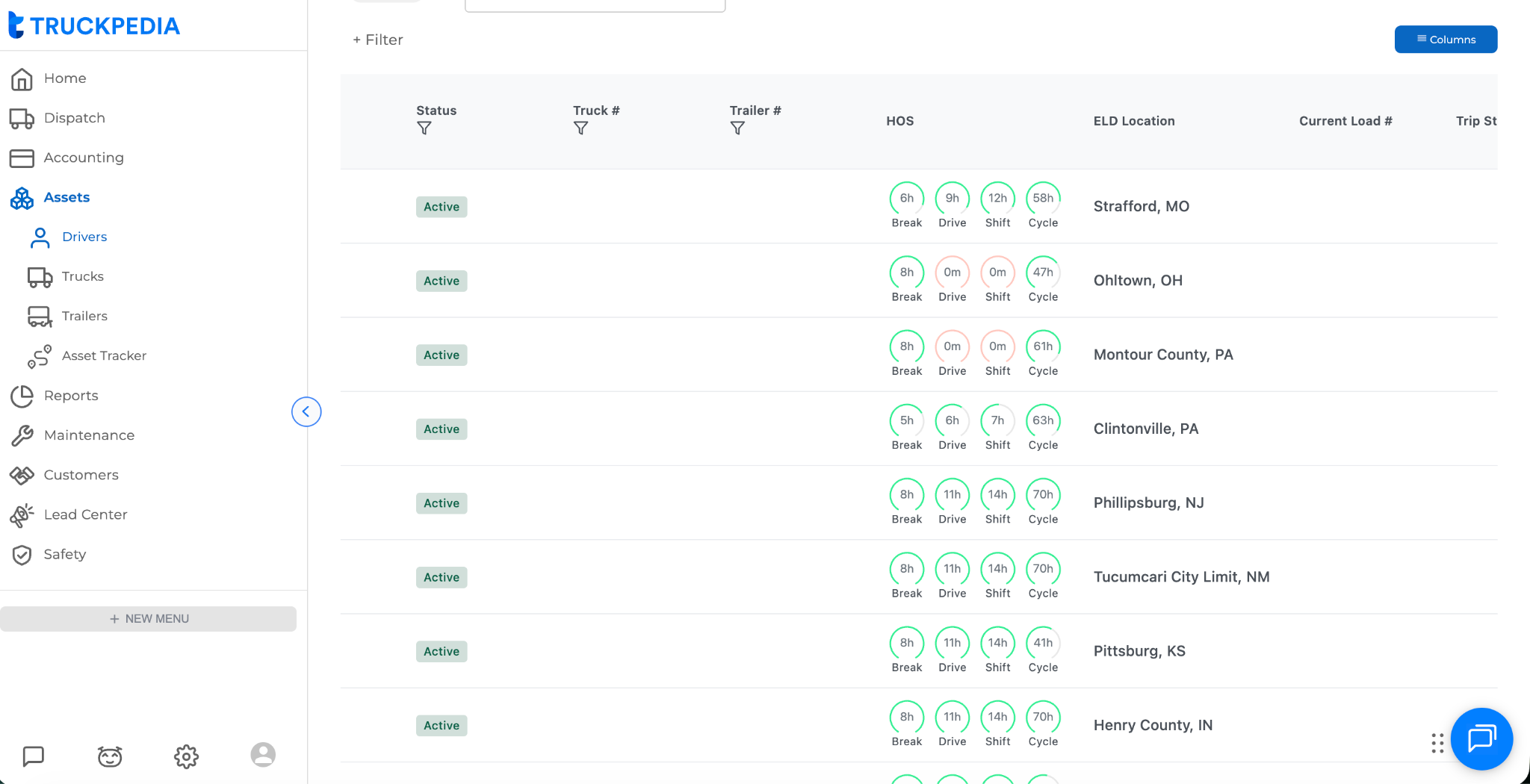Add a new filter with + Filter
Image resolution: width=1530 pixels, height=784 pixels.
click(378, 40)
